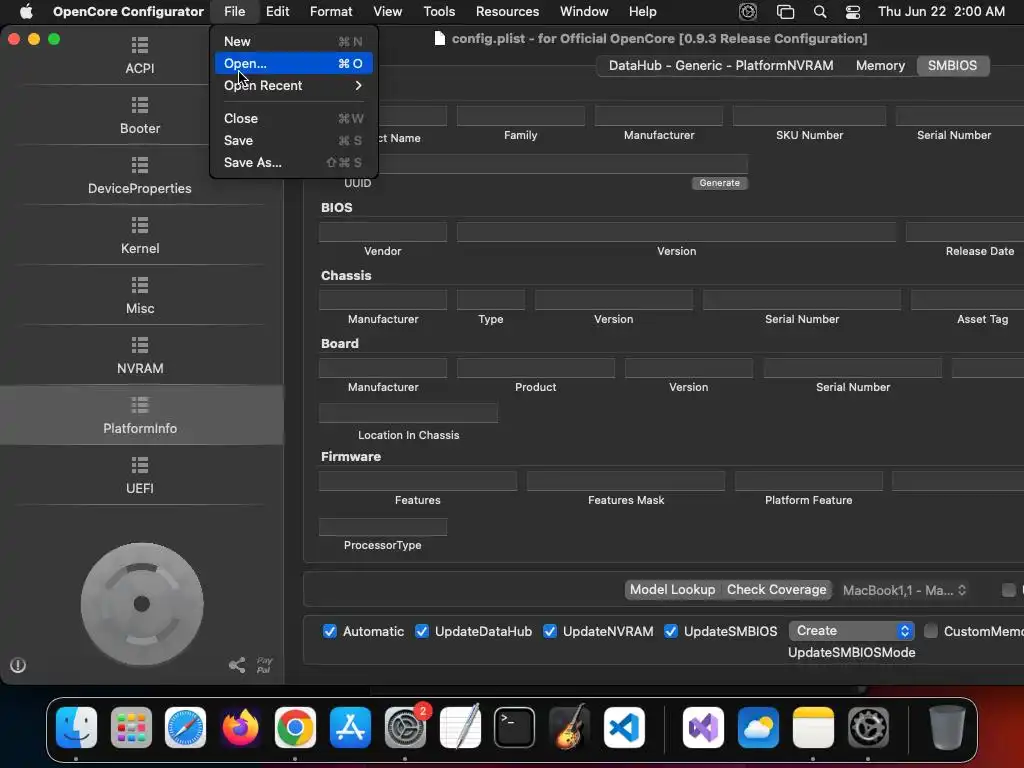Click the Generate UUID button
This screenshot has height=768, width=1024.
[x=720, y=183]
